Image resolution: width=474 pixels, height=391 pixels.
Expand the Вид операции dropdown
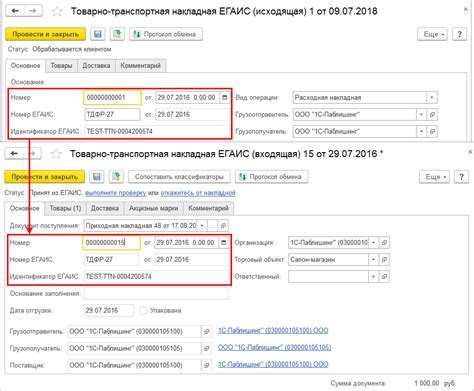click(432, 97)
